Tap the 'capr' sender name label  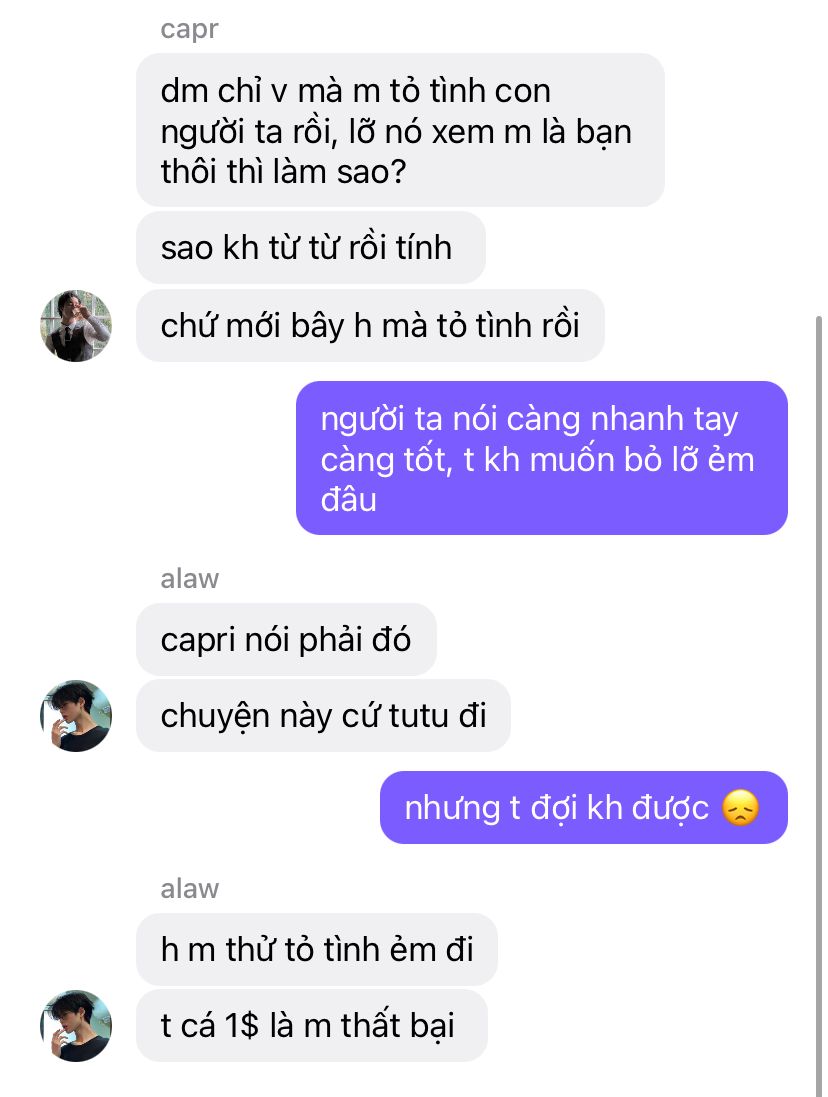[x=189, y=29]
